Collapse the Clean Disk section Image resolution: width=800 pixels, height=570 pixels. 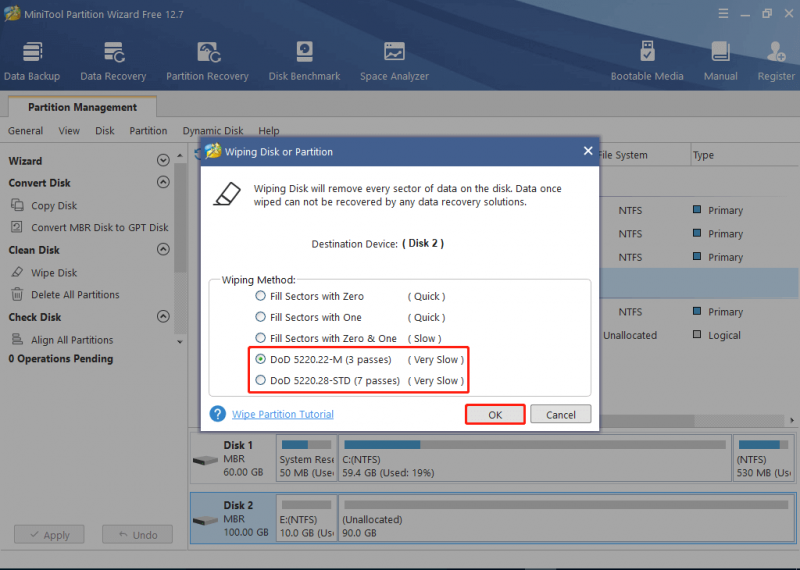163,250
